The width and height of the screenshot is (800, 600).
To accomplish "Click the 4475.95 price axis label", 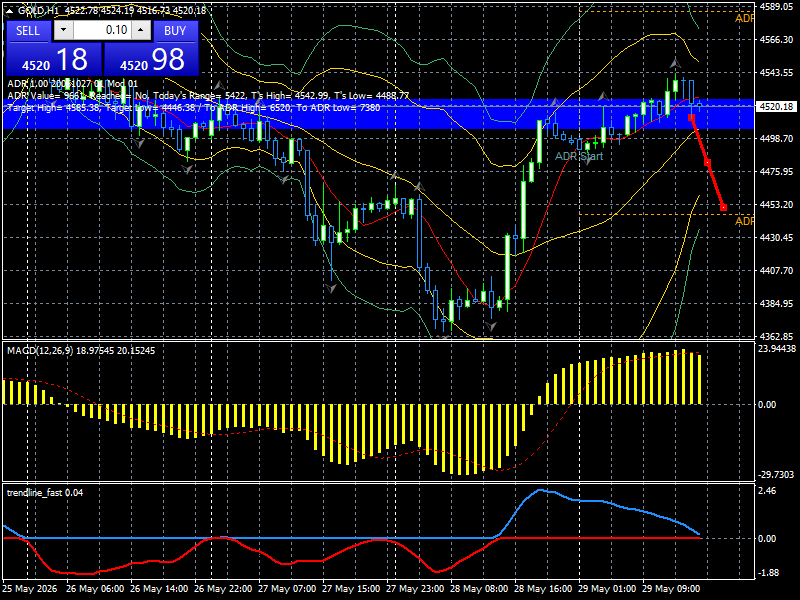I will tap(777, 171).
